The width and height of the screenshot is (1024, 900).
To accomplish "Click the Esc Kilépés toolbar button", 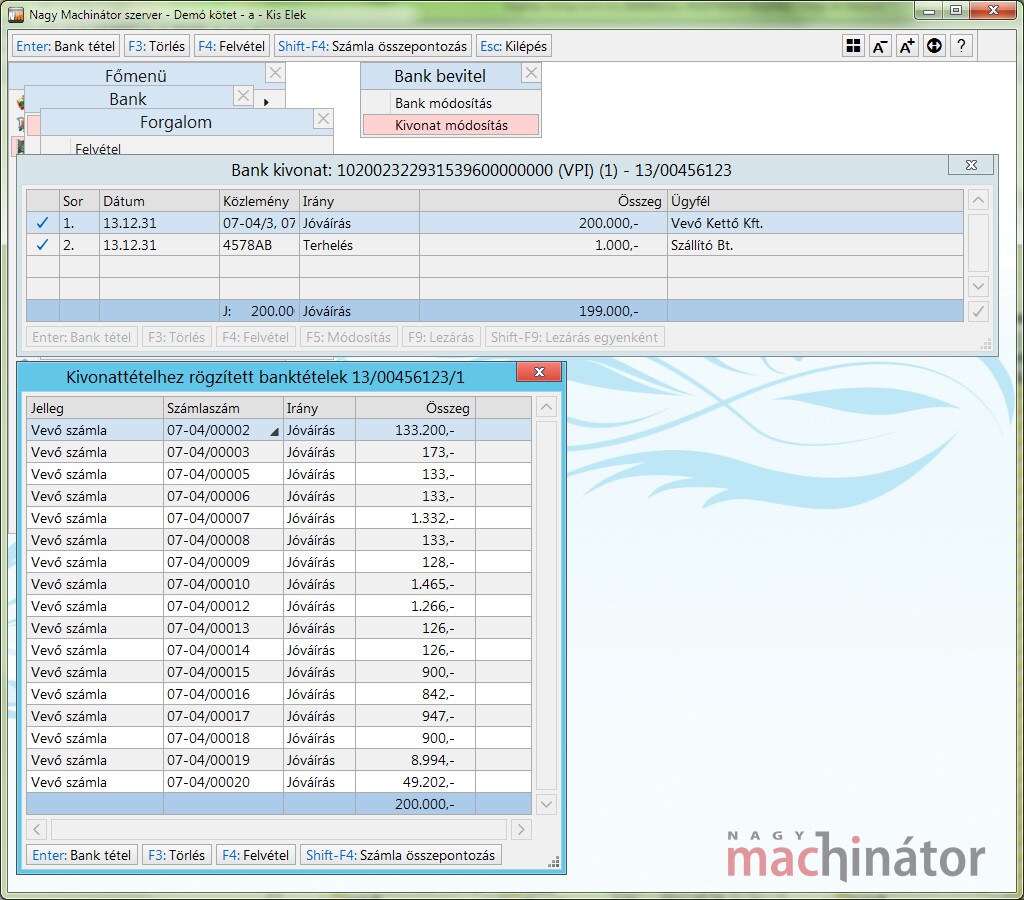I will [x=513, y=46].
